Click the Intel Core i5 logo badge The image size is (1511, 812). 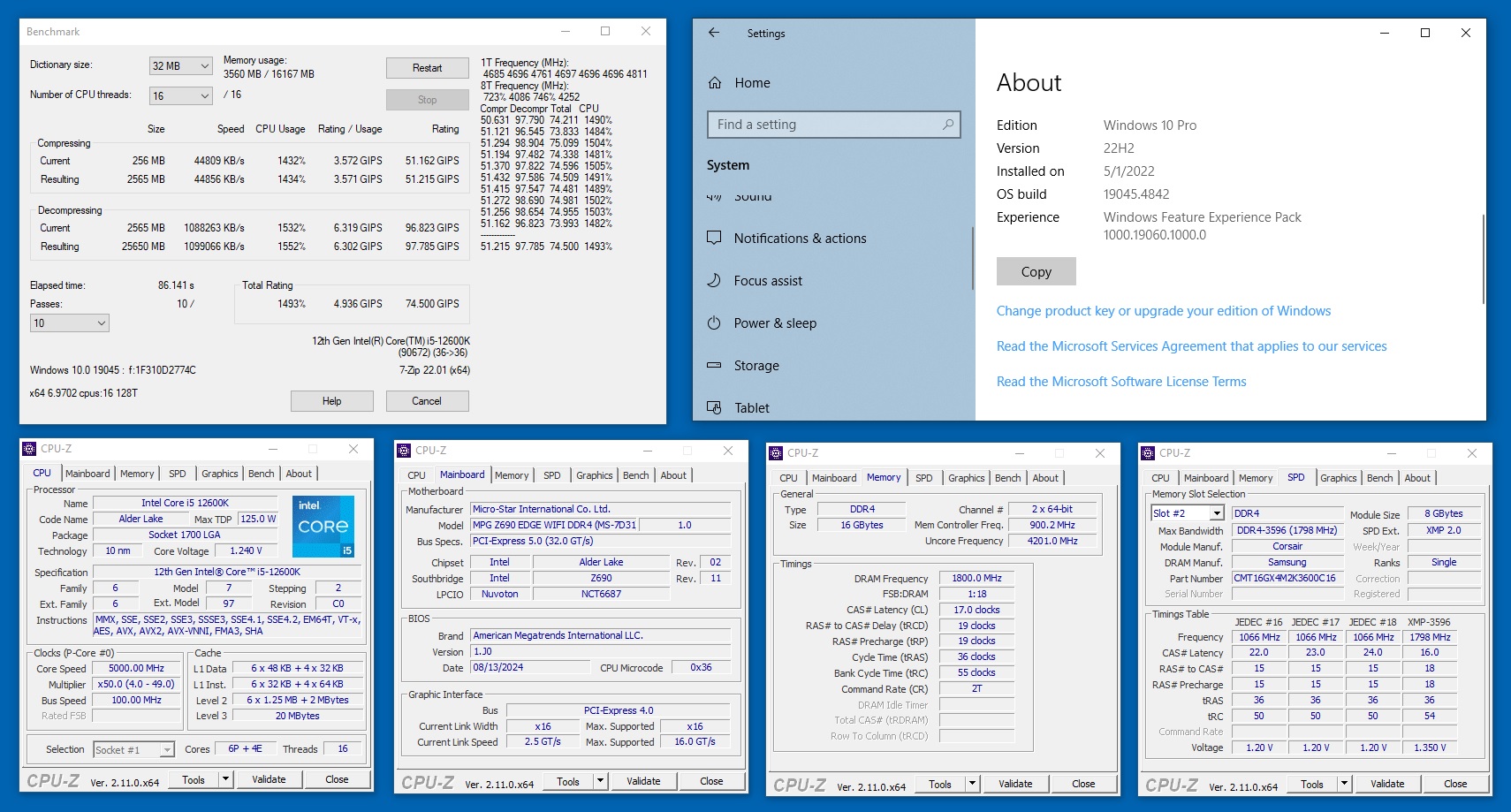click(323, 526)
